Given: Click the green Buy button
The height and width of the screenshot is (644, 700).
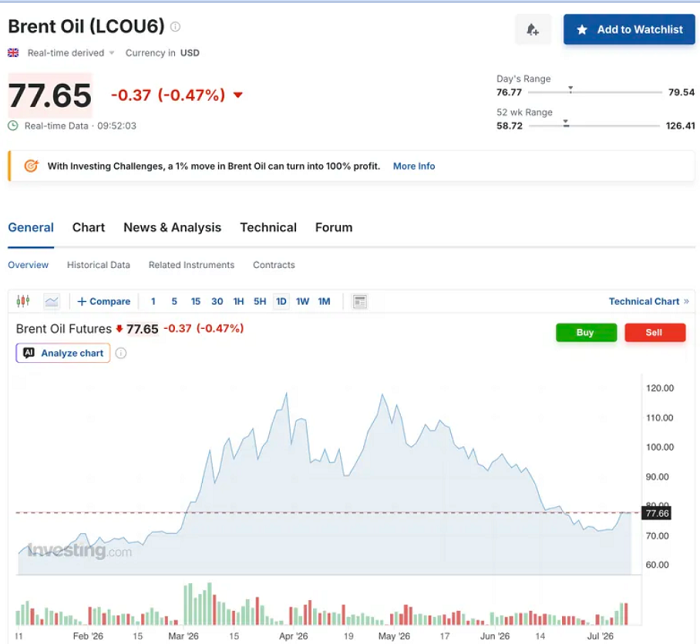Looking at the screenshot, I should (586, 332).
